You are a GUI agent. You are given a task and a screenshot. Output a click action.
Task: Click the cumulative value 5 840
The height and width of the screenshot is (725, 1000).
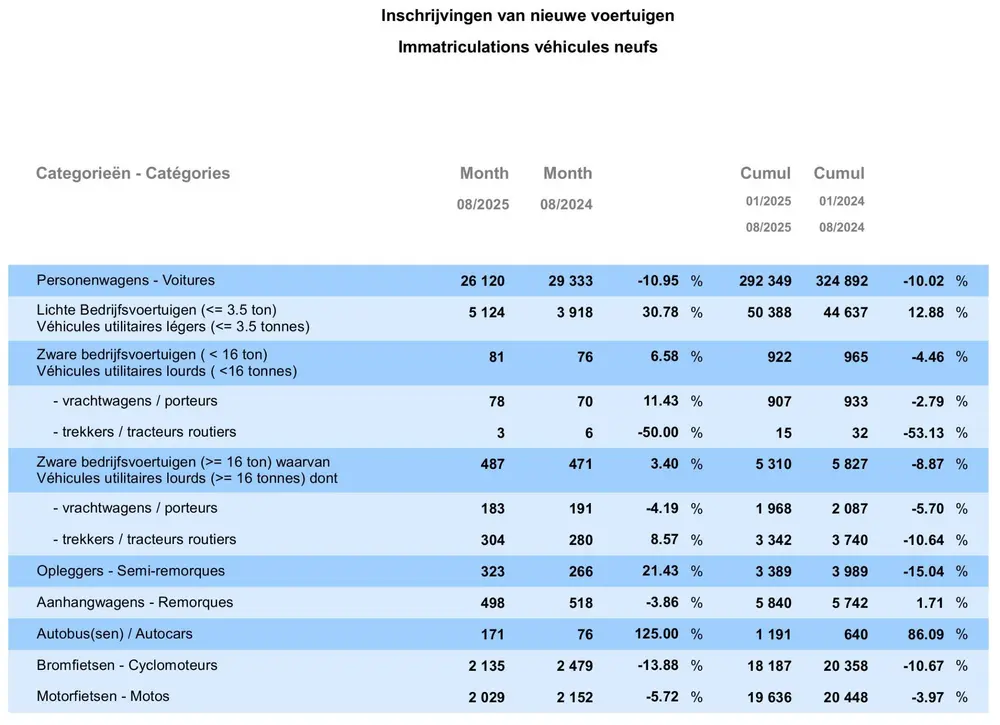coord(774,603)
